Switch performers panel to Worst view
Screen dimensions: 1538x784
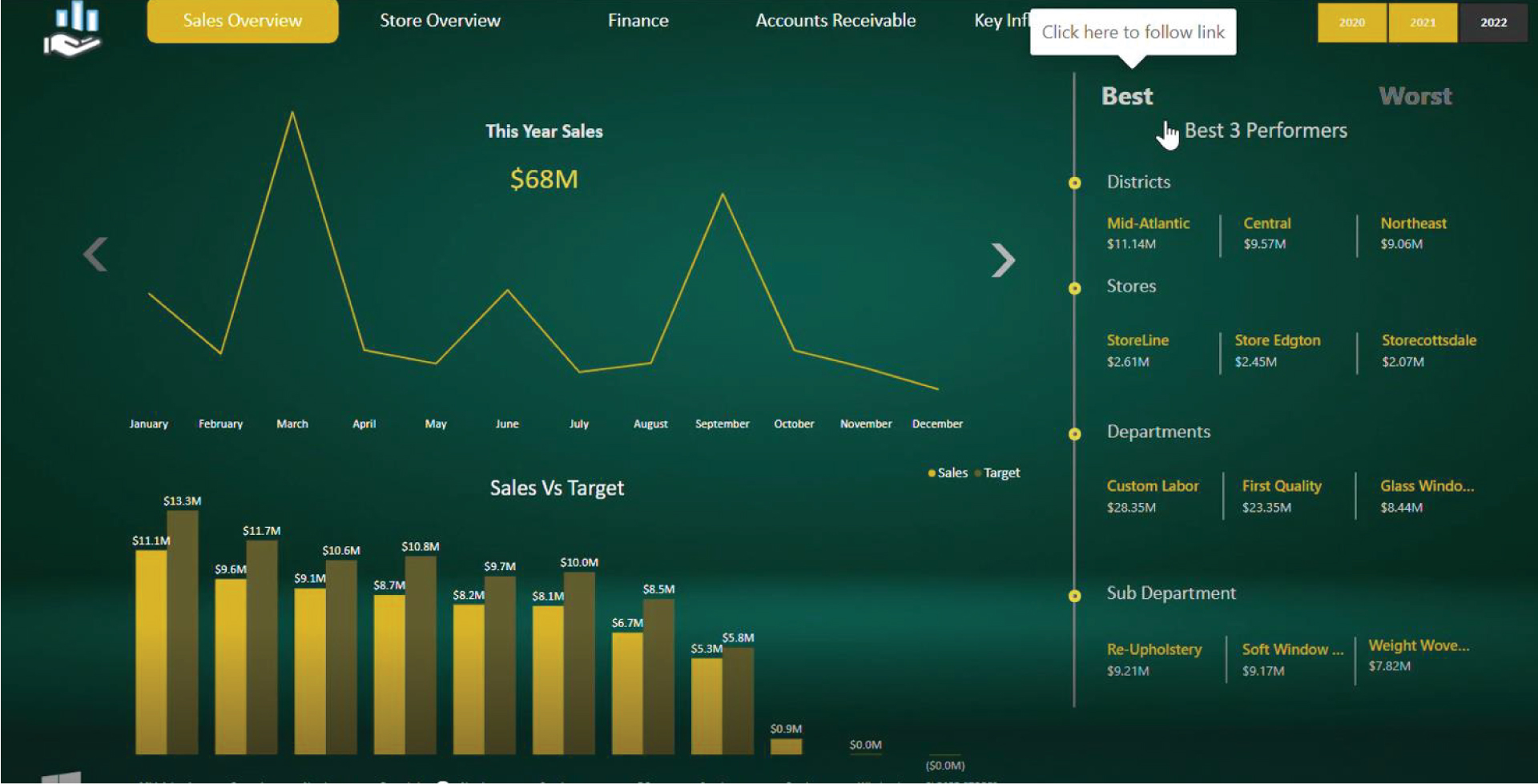tap(1415, 96)
